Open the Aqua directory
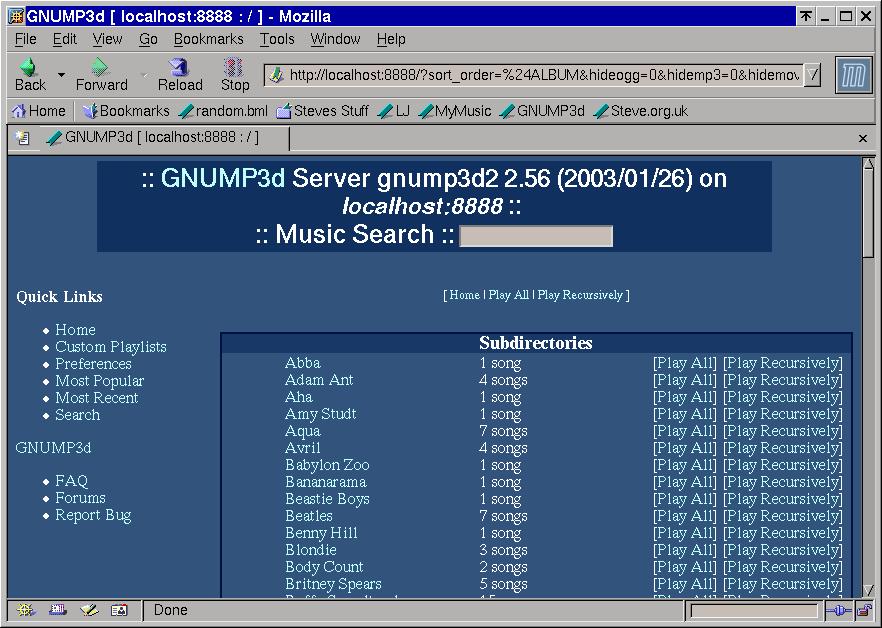Image resolution: width=882 pixels, height=628 pixels. pos(303,432)
